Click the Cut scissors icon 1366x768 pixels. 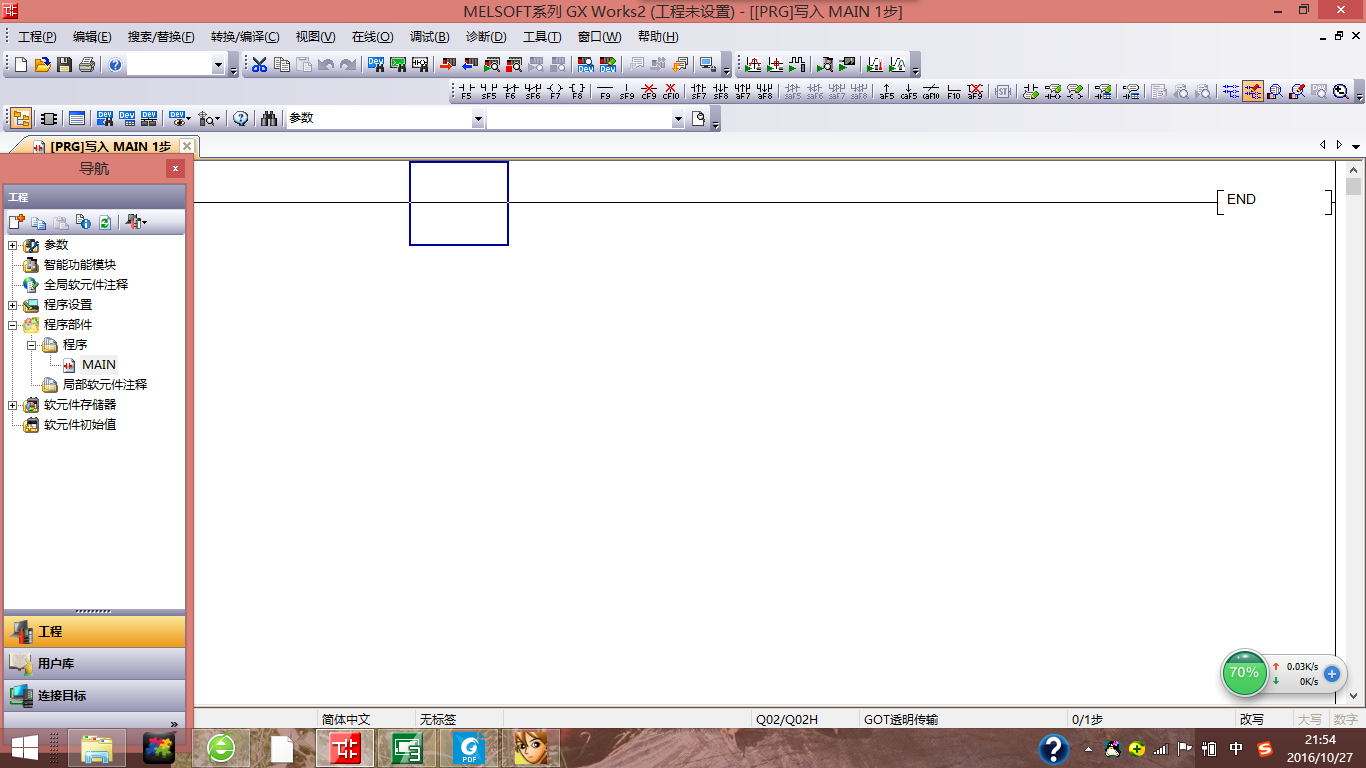(259, 65)
